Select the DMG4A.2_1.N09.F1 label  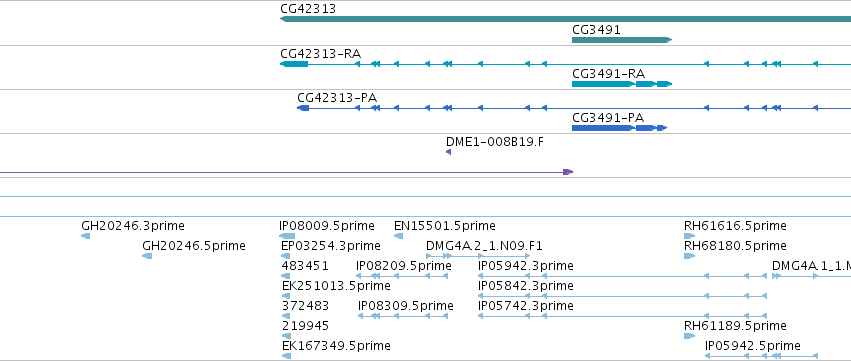(484, 246)
